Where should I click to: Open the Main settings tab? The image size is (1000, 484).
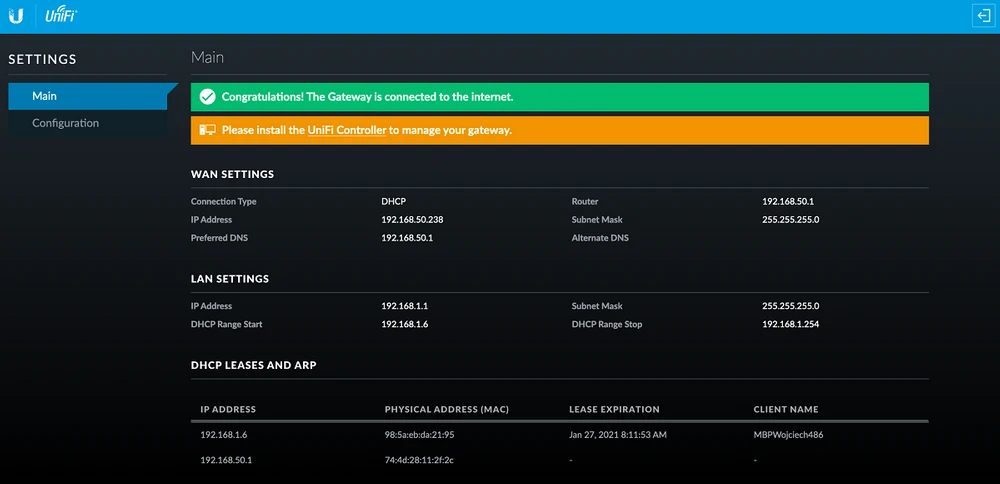tap(44, 96)
